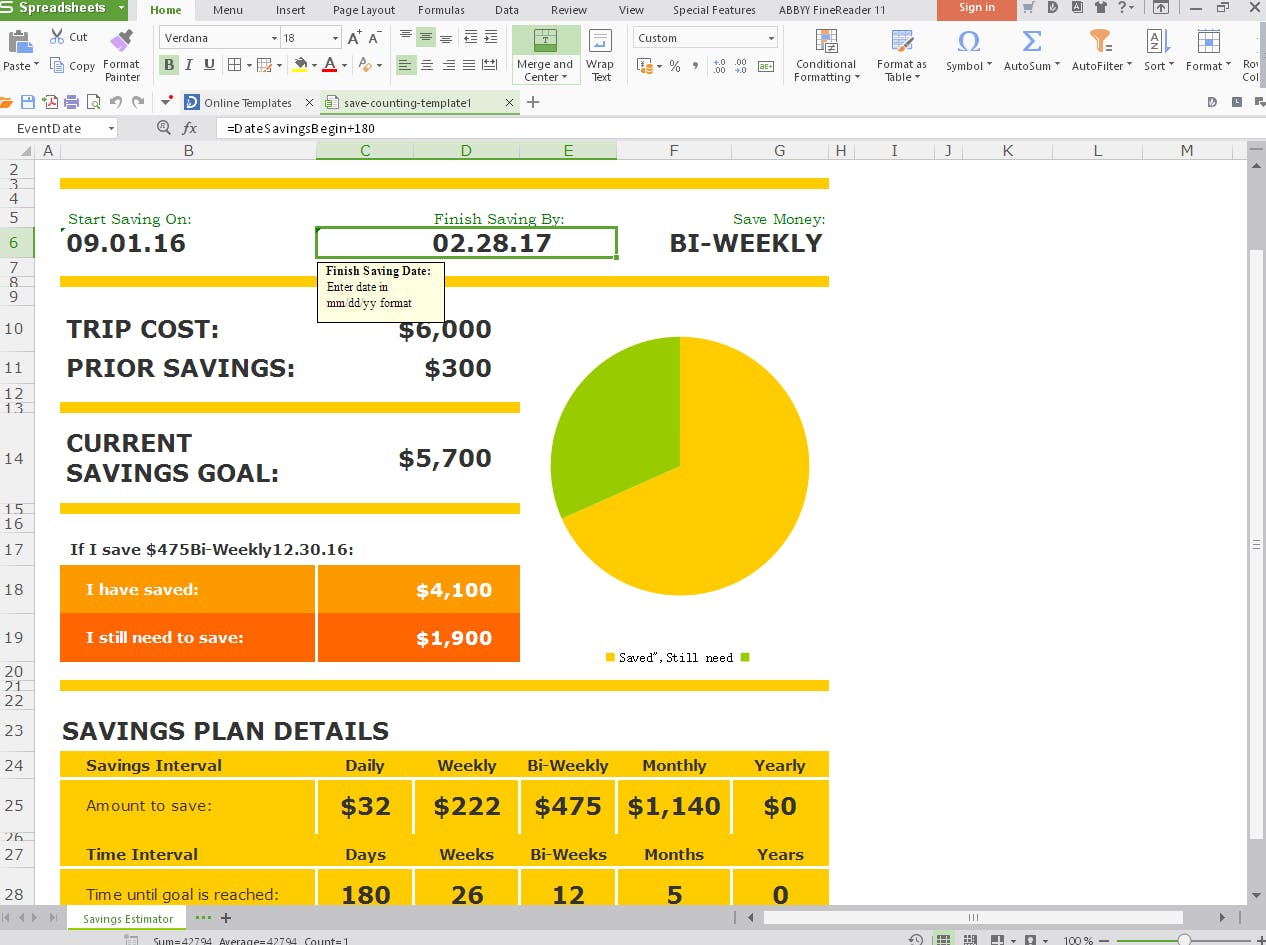Click the Undo arrow
The height and width of the screenshot is (945, 1266).
coord(115,102)
